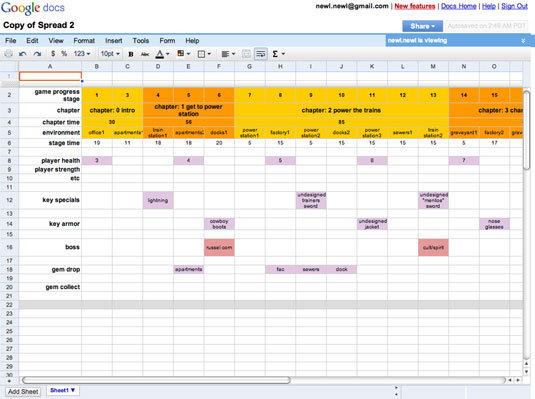Viewport: 535px width, 399px height.
Task: Select the Sheet1 tab
Action: pos(62,390)
